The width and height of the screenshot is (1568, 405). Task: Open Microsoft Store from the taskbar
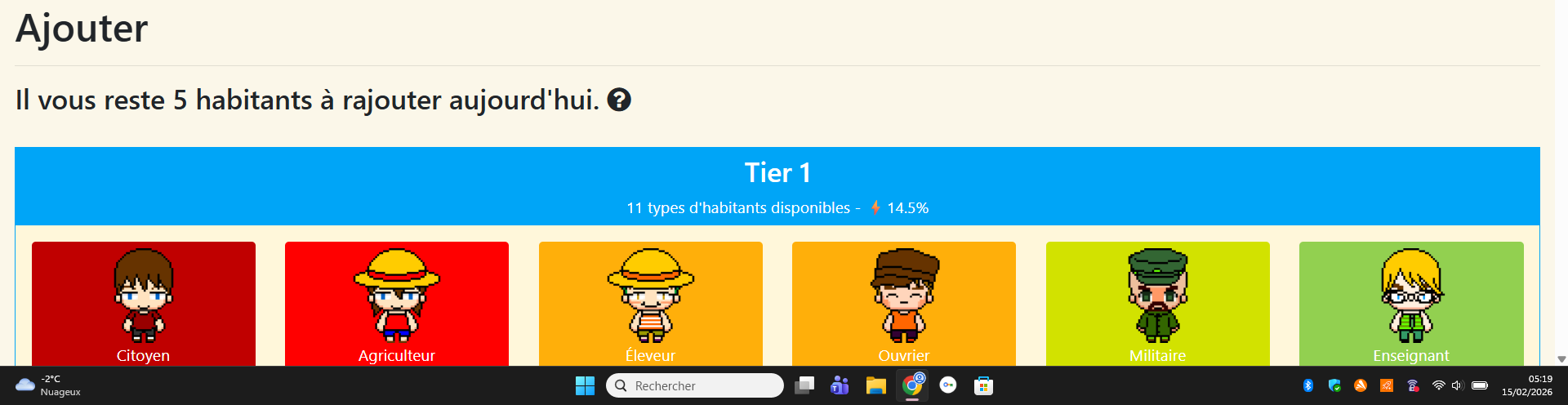point(984,385)
